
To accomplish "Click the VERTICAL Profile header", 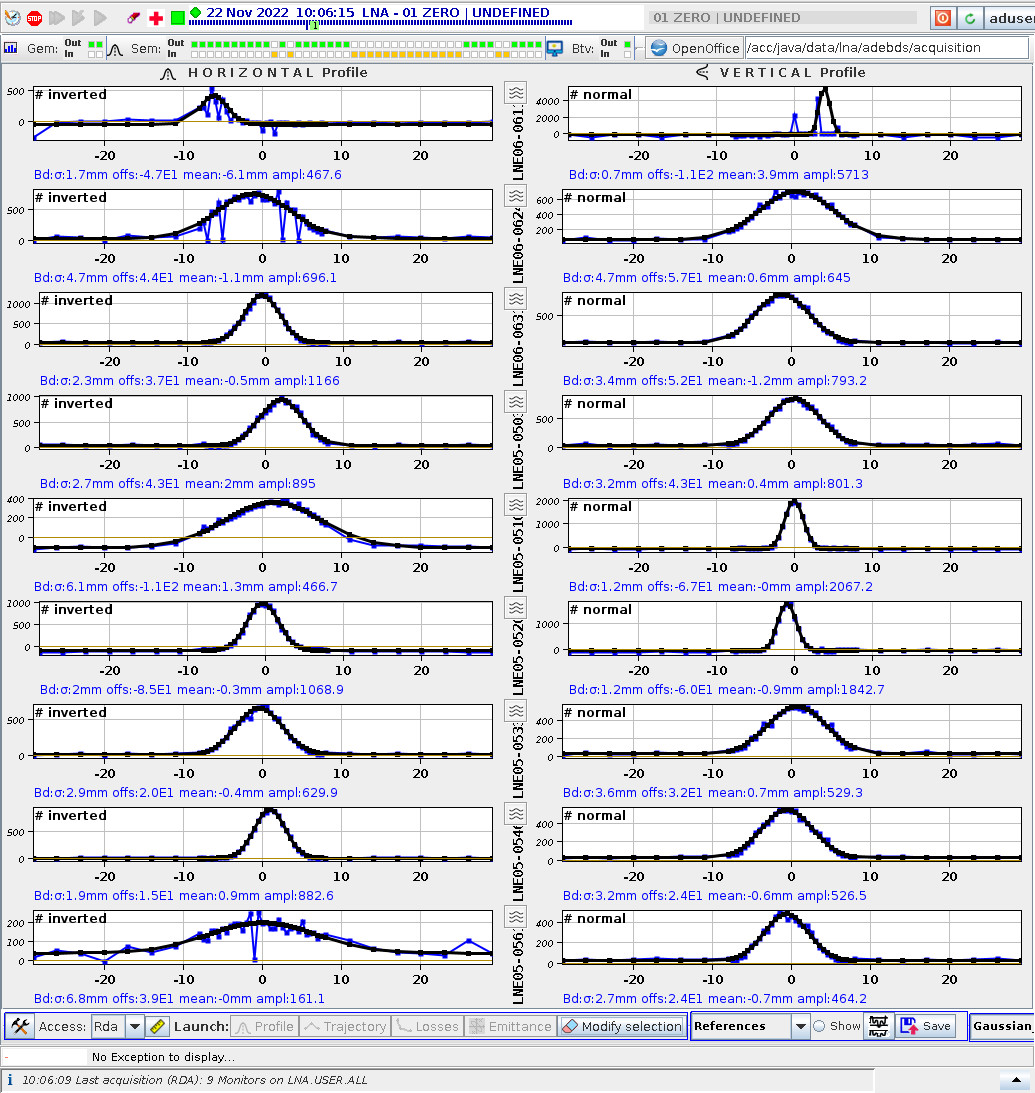I will tap(792, 72).
